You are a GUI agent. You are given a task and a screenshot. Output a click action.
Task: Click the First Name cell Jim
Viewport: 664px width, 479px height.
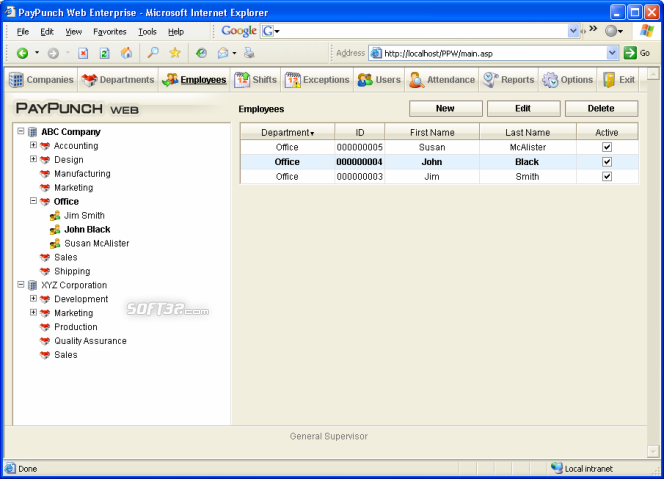tap(432, 177)
